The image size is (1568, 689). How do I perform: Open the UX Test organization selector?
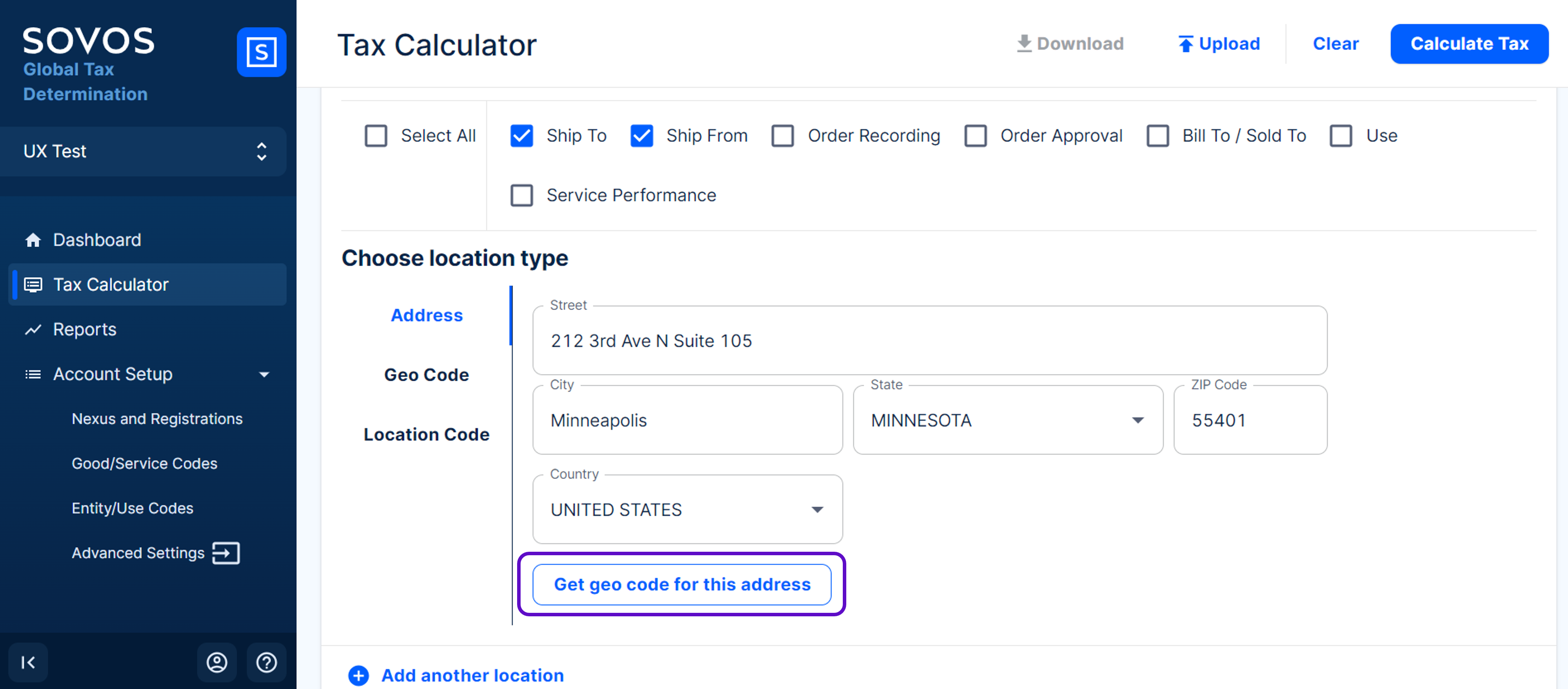(x=143, y=152)
